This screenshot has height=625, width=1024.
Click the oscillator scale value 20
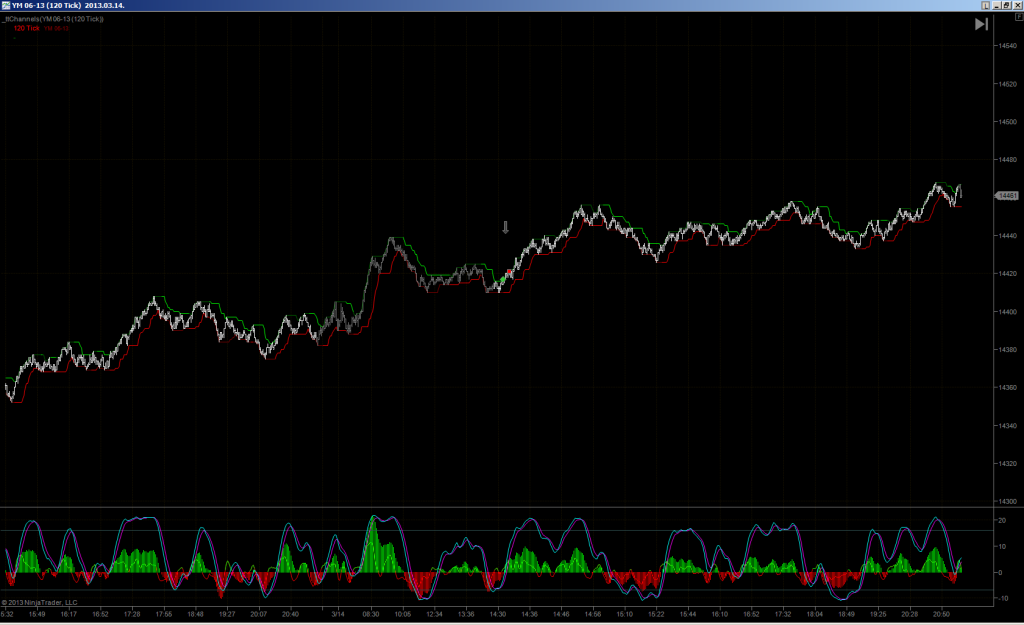[1002, 521]
